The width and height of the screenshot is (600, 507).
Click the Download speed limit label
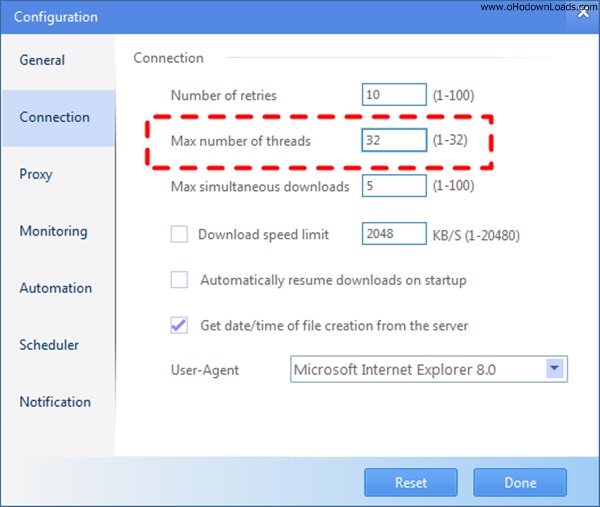click(x=263, y=235)
